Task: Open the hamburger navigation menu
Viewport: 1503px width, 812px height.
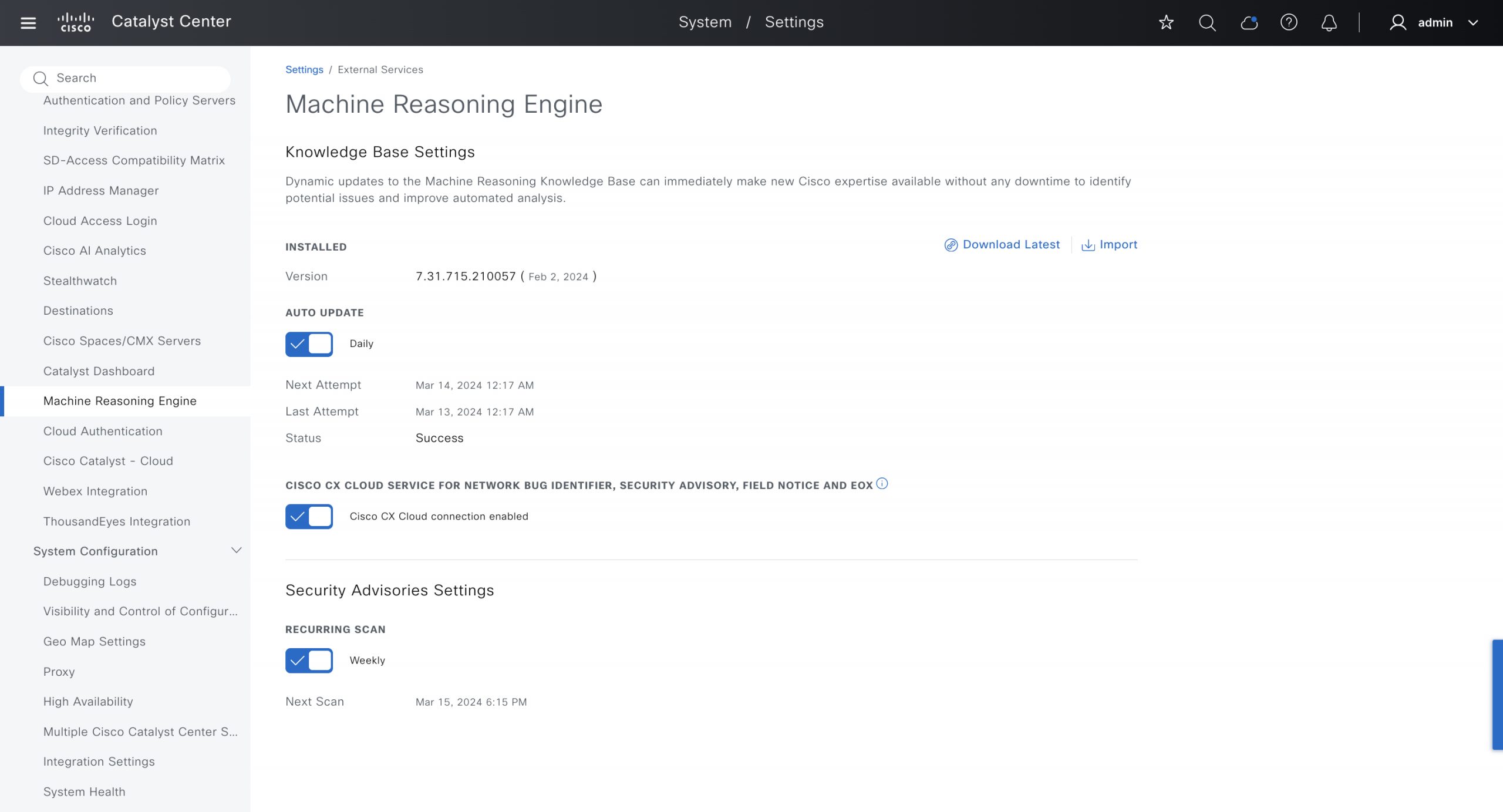Action: pos(28,23)
